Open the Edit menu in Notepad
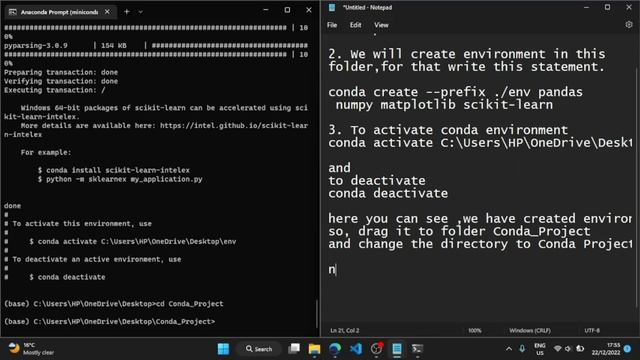640x360 pixels. (x=355, y=25)
